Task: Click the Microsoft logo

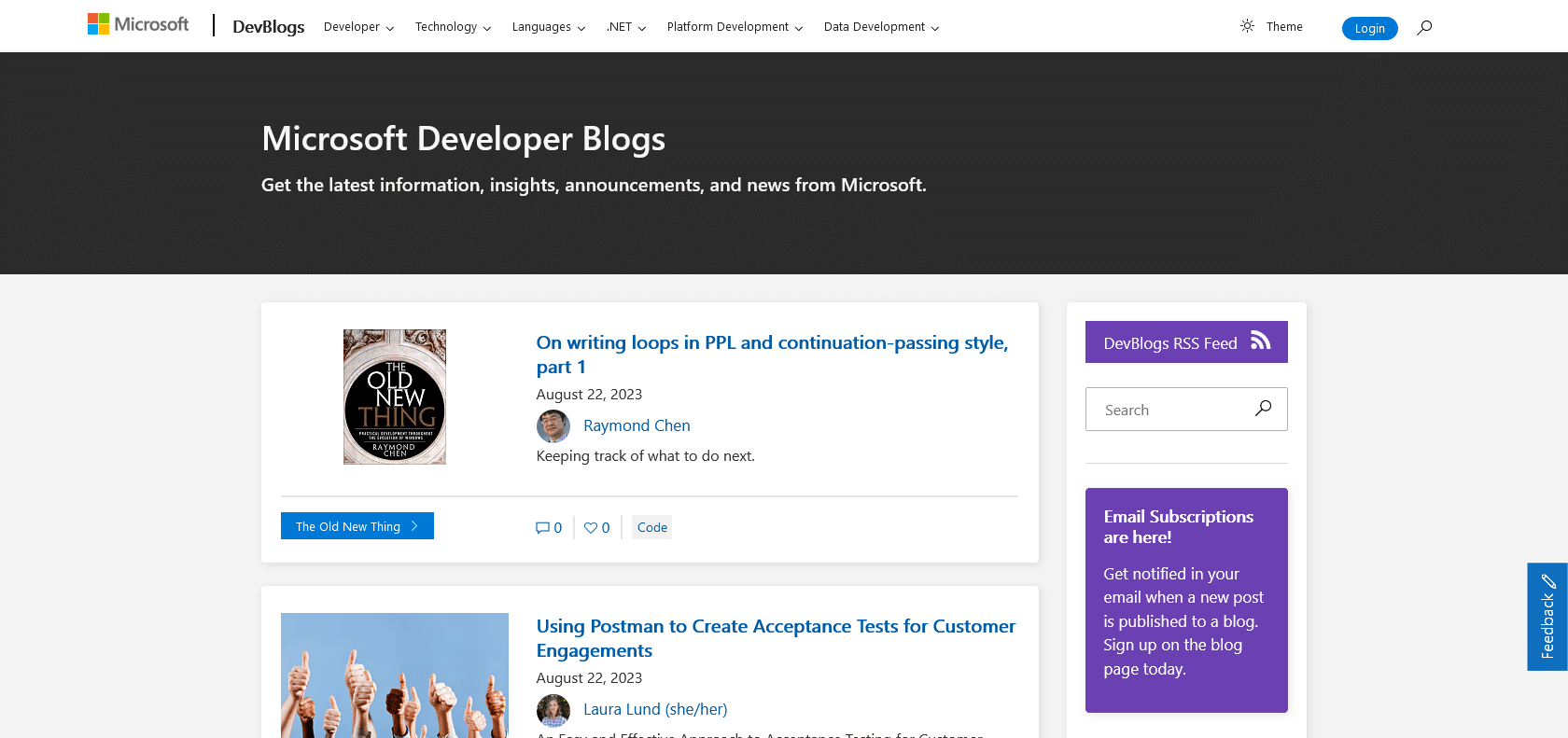Action: coord(138,24)
